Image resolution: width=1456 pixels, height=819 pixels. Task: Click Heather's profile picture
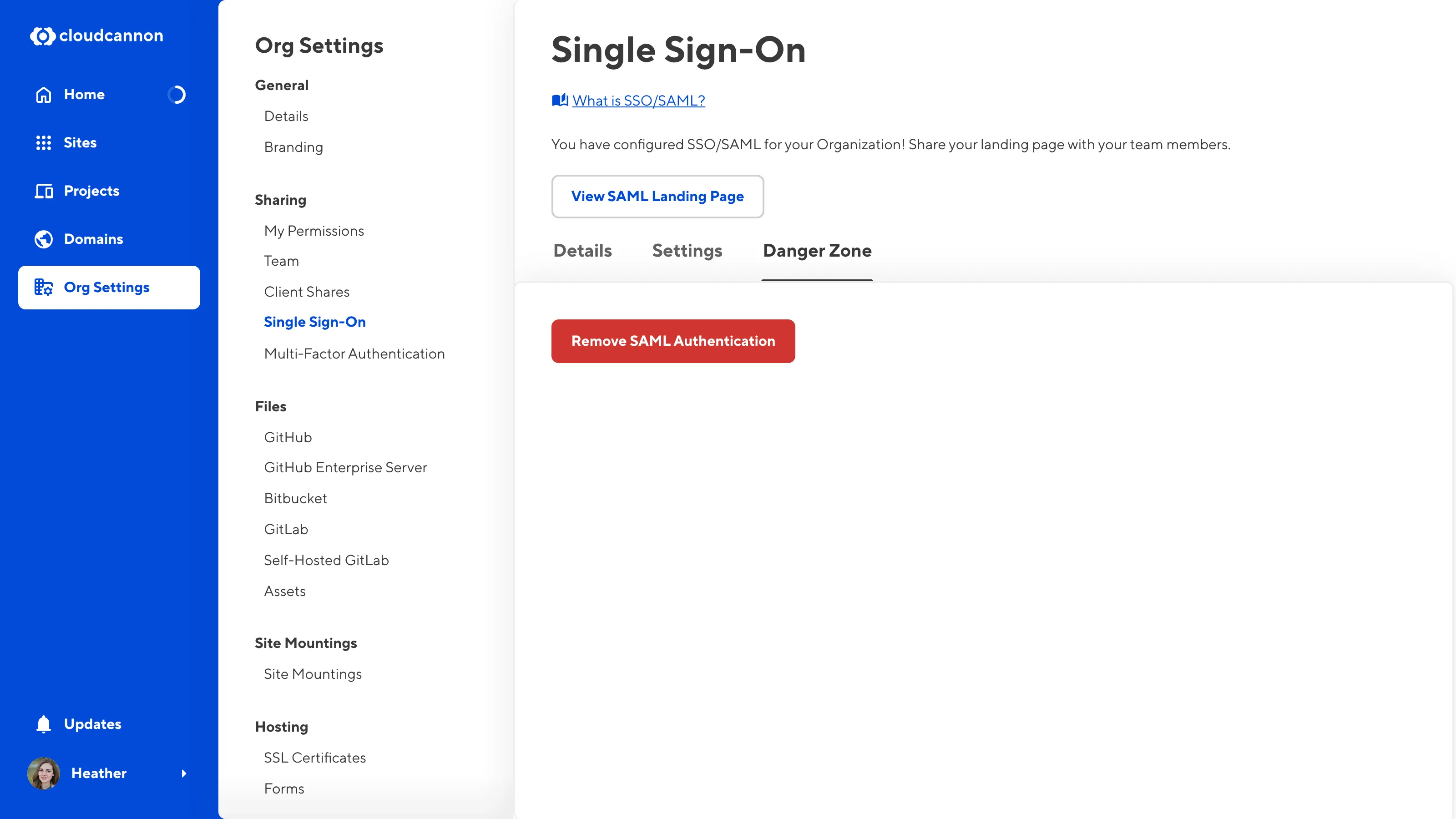44,774
